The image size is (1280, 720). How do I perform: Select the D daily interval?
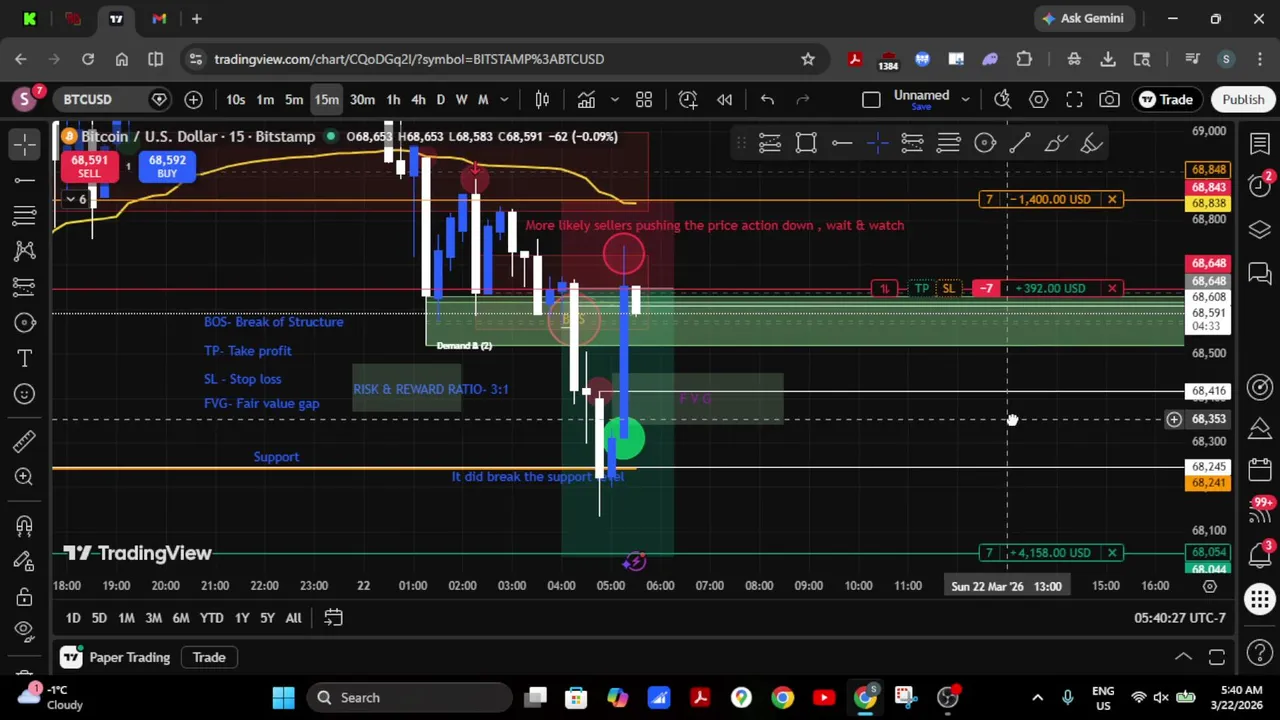440,99
